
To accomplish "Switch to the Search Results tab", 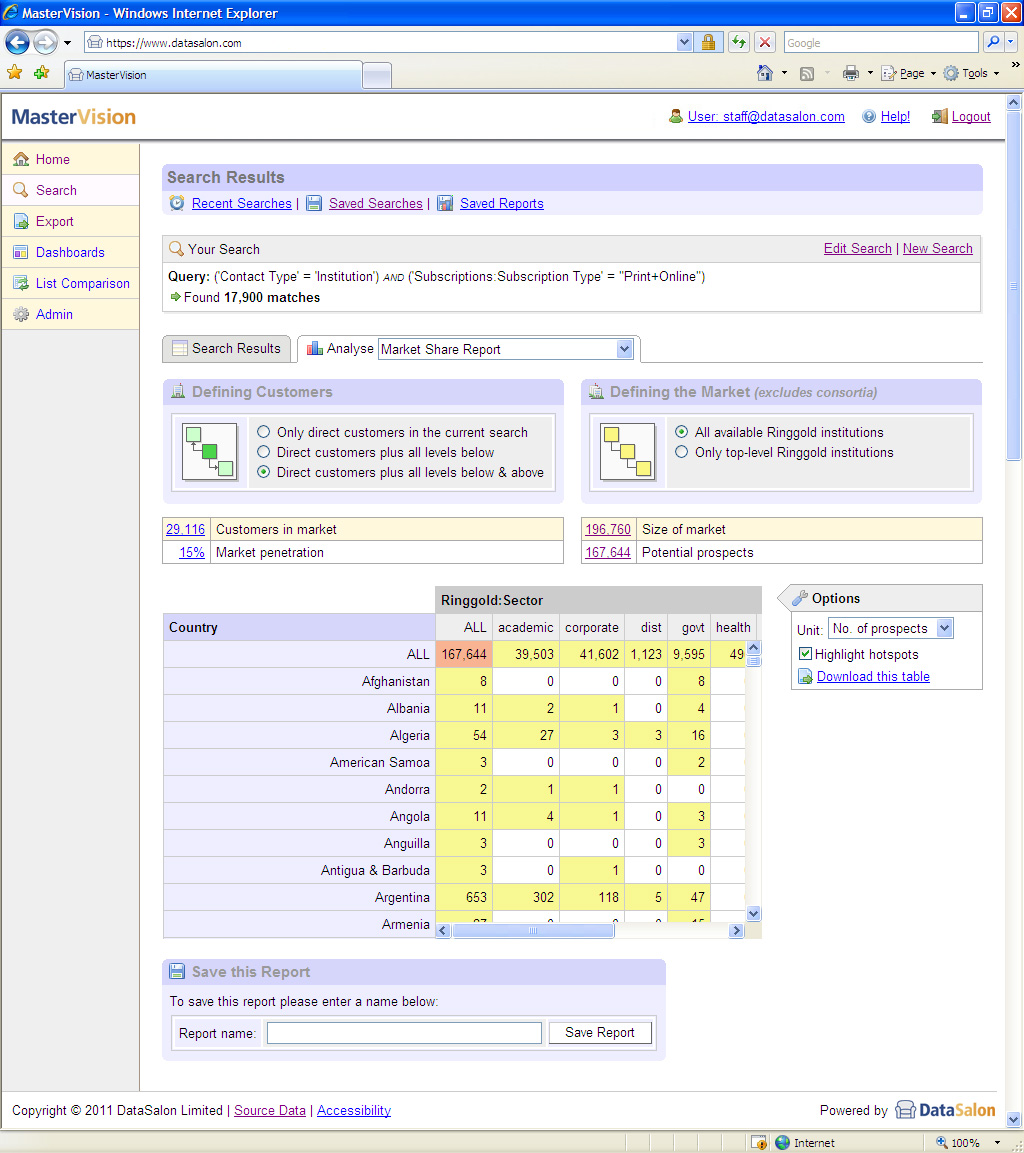I will (226, 348).
